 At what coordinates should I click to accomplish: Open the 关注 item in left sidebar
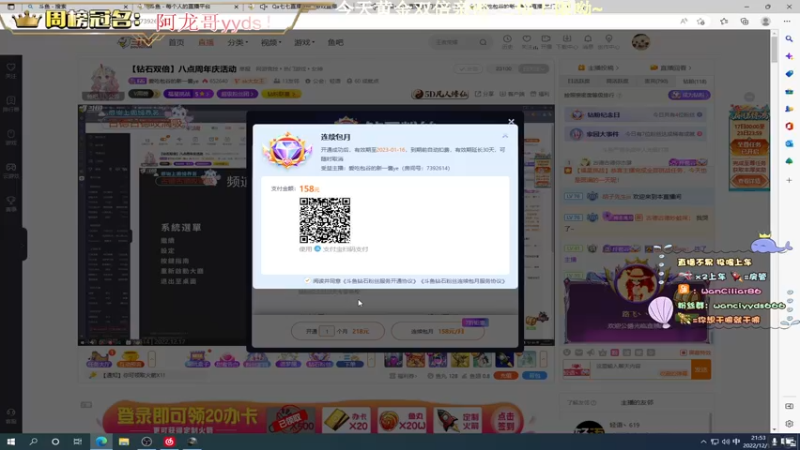pyautogui.click(x=11, y=70)
